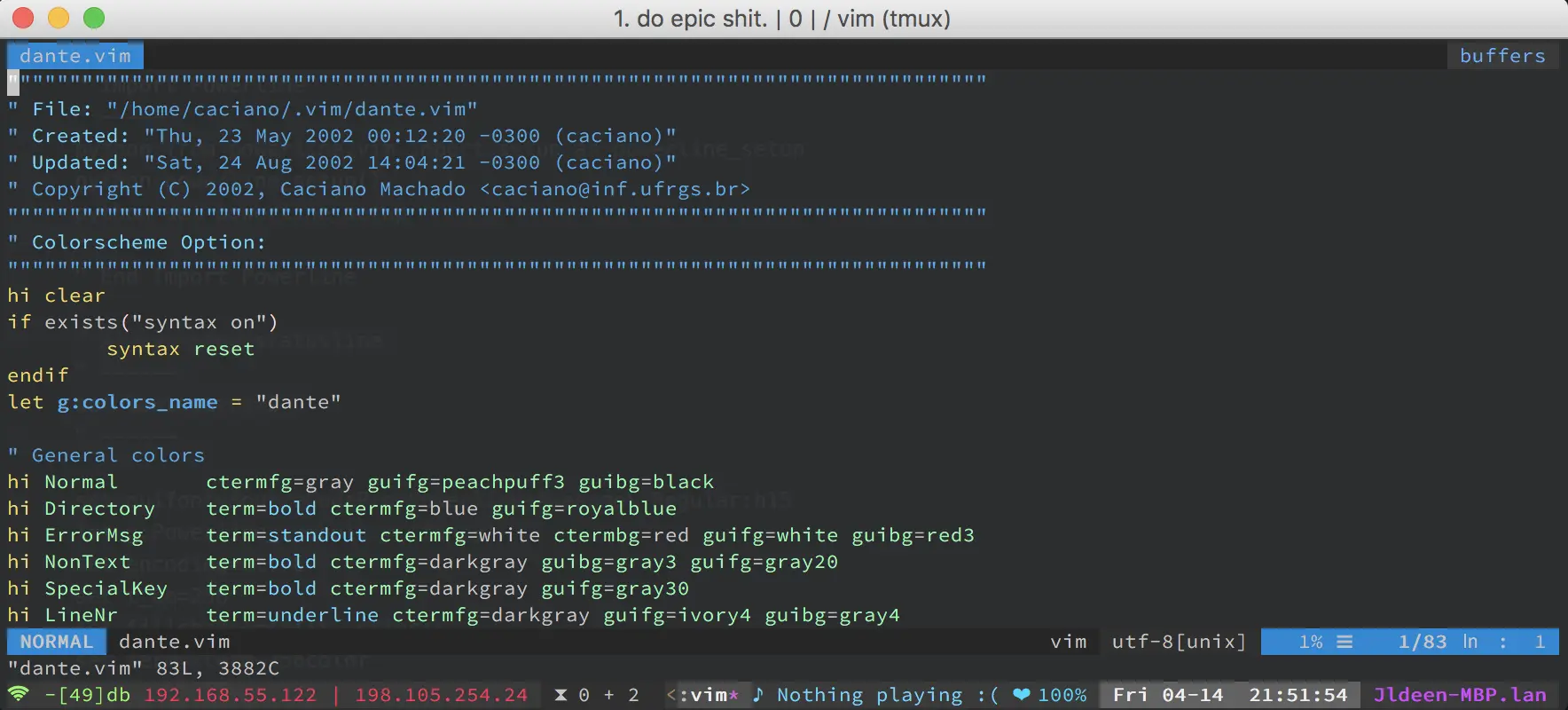Click the dante.vim filename next to NORMAL
The width and height of the screenshot is (1568, 710).
click(175, 642)
